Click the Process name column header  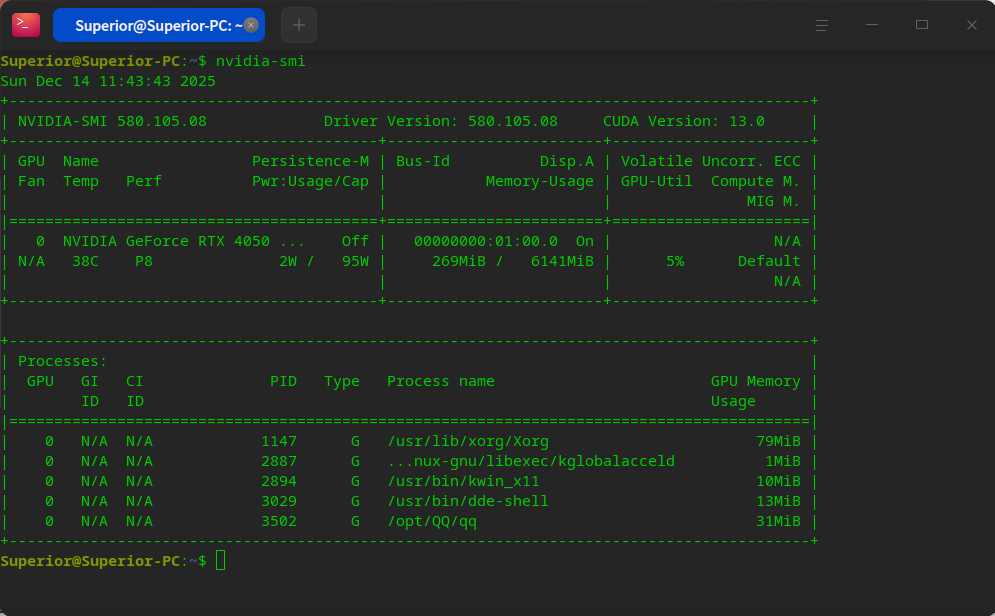click(x=440, y=381)
